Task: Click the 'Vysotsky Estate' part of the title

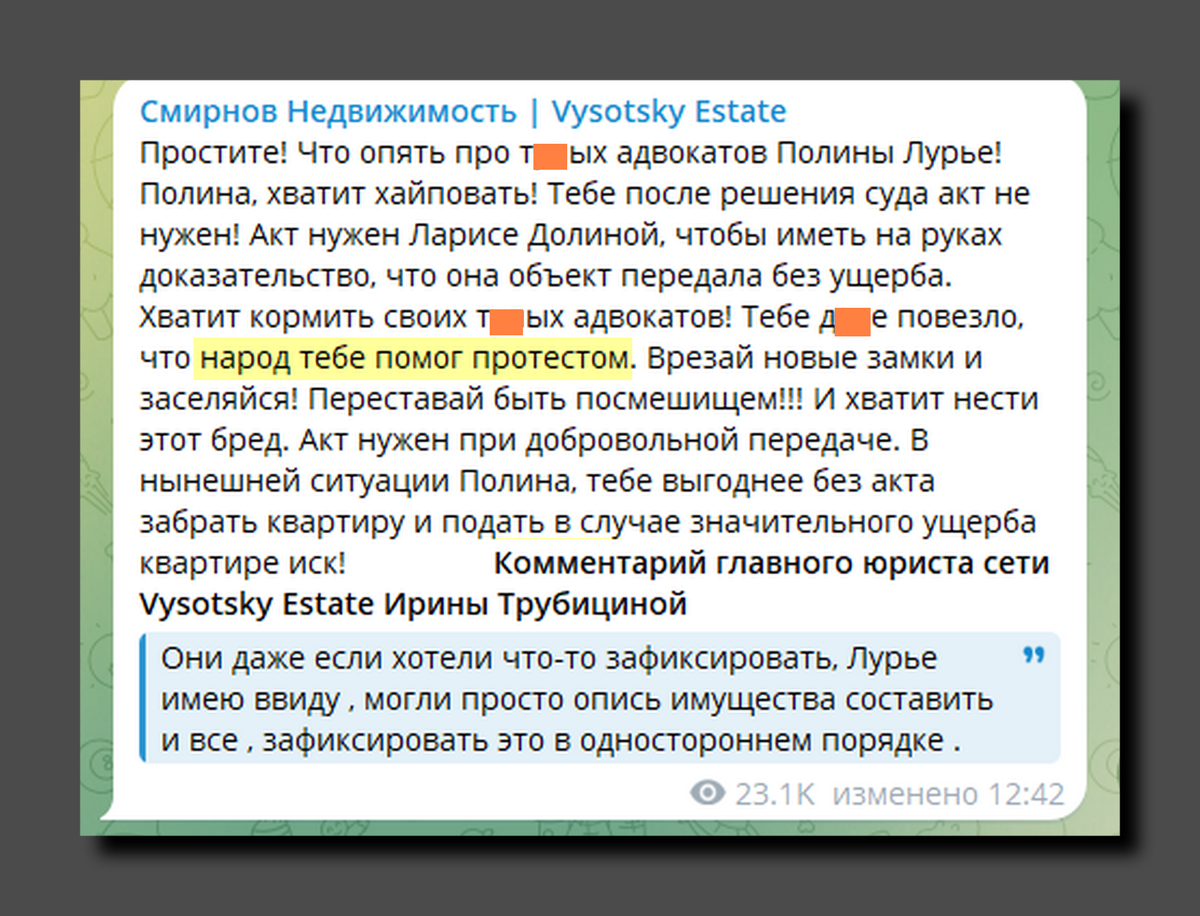Action: tap(669, 111)
